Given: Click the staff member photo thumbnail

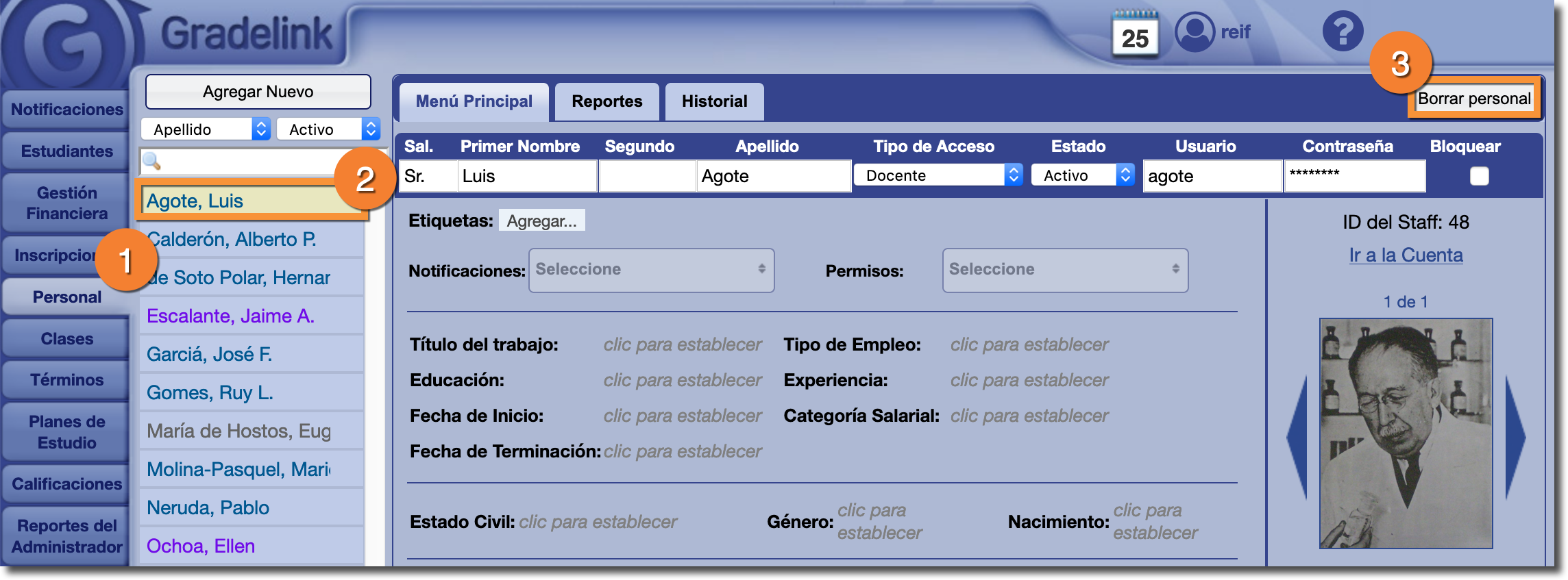Looking at the screenshot, I should tap(1406, 433).
